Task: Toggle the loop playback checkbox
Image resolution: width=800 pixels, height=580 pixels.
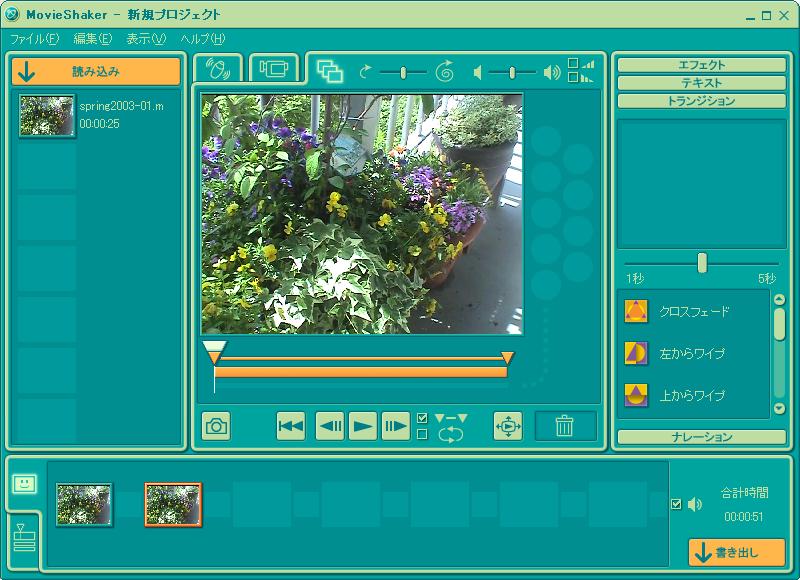Action: pyautogui.click(x=422, y=434)
